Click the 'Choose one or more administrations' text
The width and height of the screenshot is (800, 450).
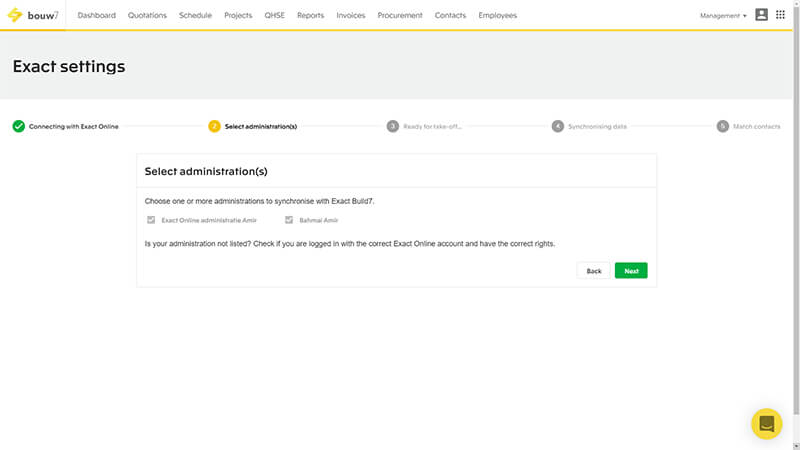click(x=259, y=201)
